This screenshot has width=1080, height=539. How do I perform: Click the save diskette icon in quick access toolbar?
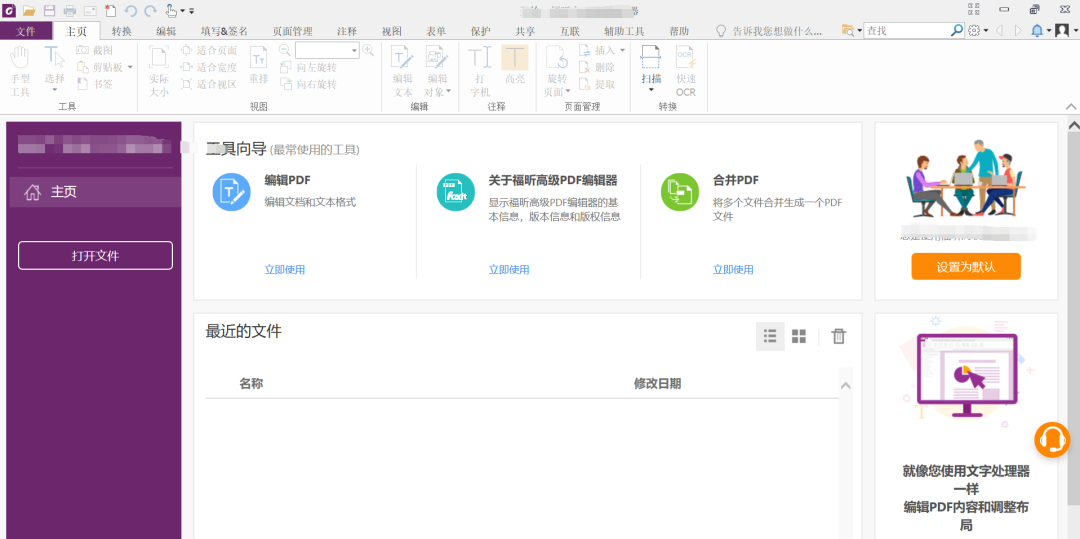pyautogui.click(x=49, y=10)
